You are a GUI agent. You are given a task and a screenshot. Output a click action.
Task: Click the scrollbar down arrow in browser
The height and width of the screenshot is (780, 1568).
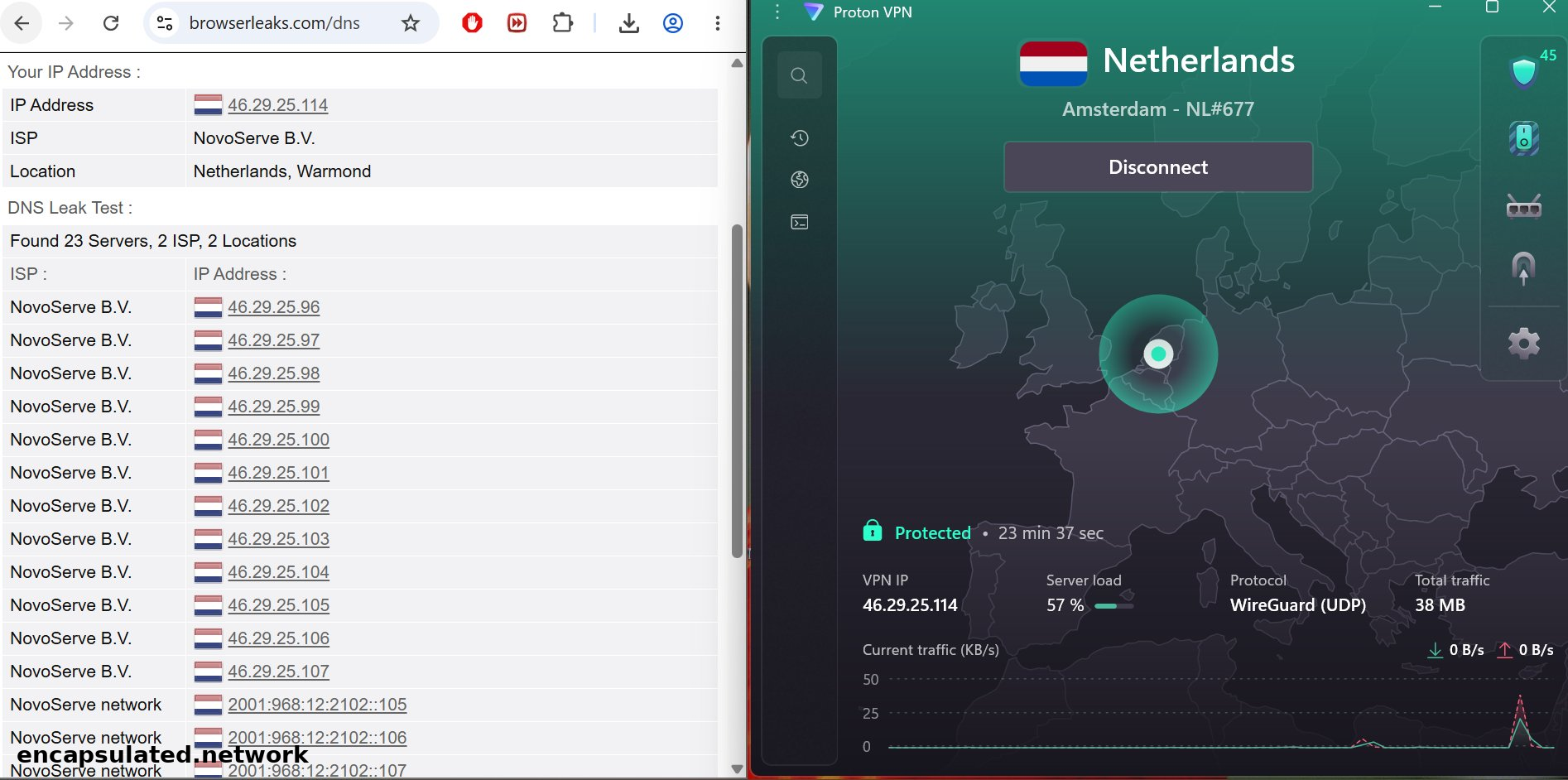(x=737, y=769)
